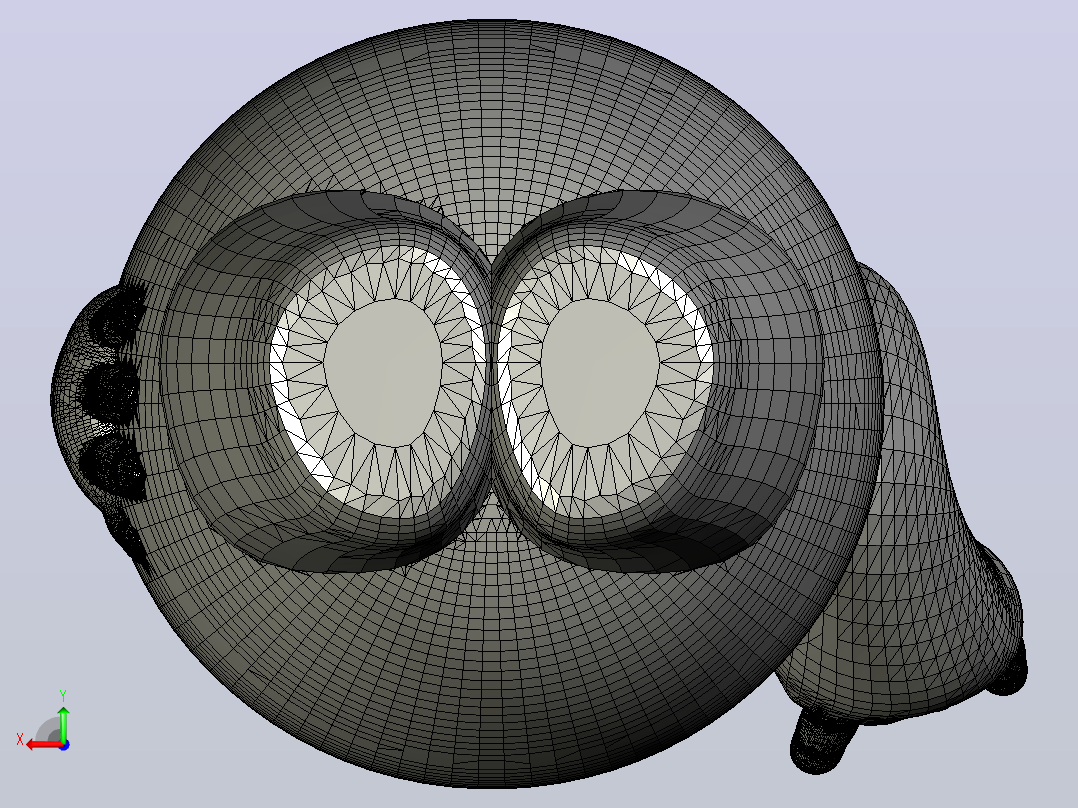Screen dimensions: 1078x808
Task: Click the red X axis arrow on triad
Action: point(43,745)
